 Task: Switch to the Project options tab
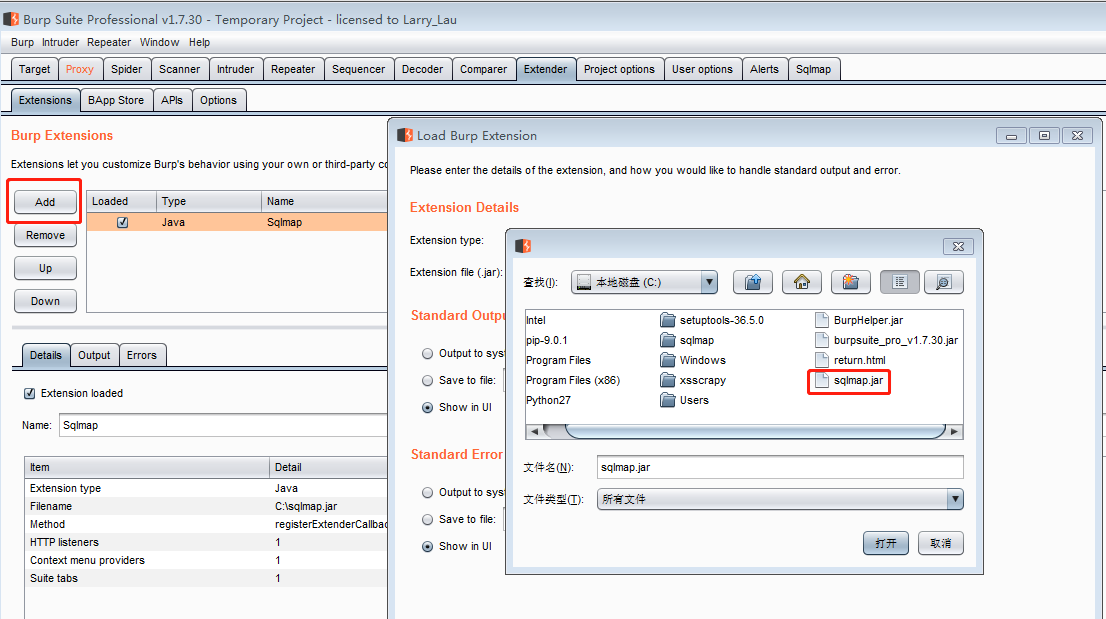click(x=619, y=69)
